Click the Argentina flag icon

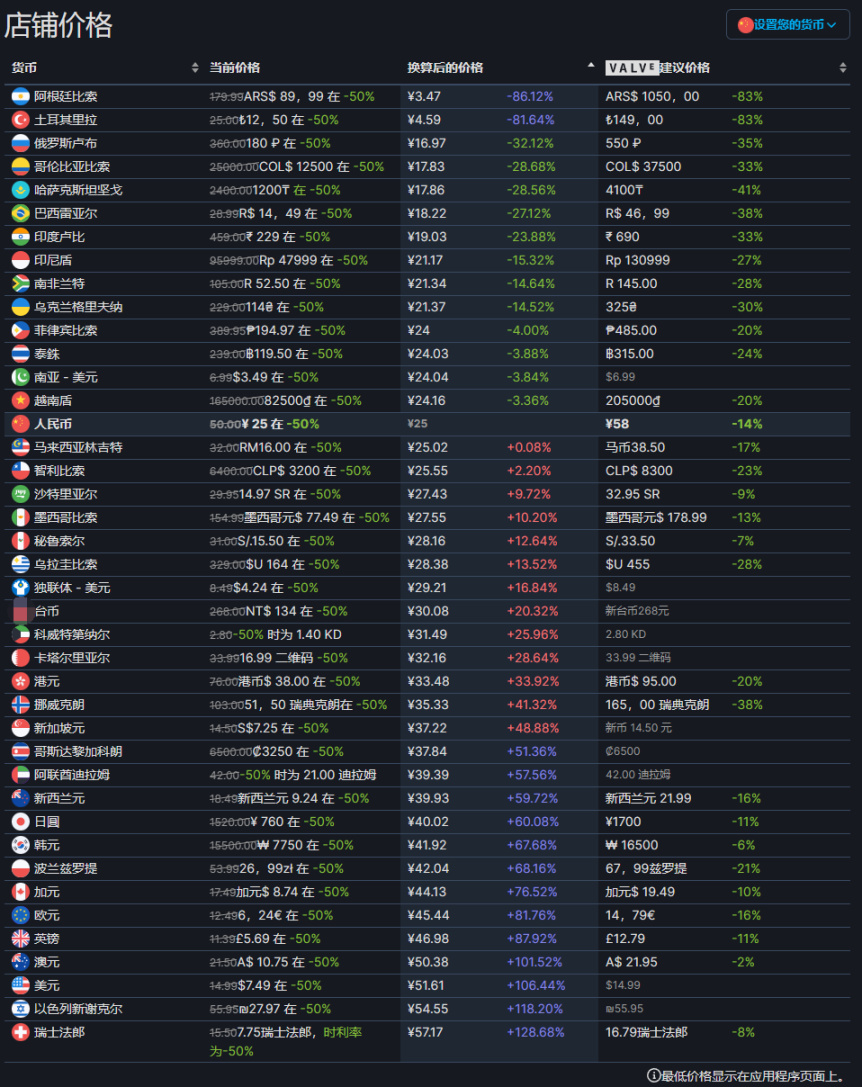tap(20, 97)
